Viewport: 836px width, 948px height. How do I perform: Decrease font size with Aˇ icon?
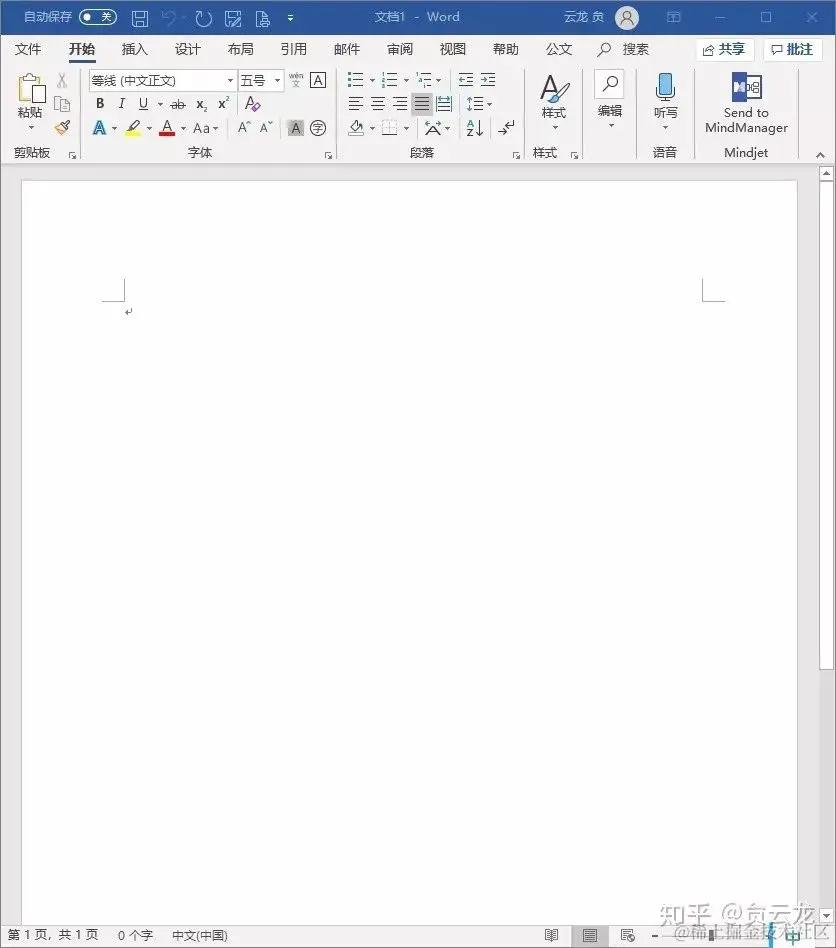[266, 128]
